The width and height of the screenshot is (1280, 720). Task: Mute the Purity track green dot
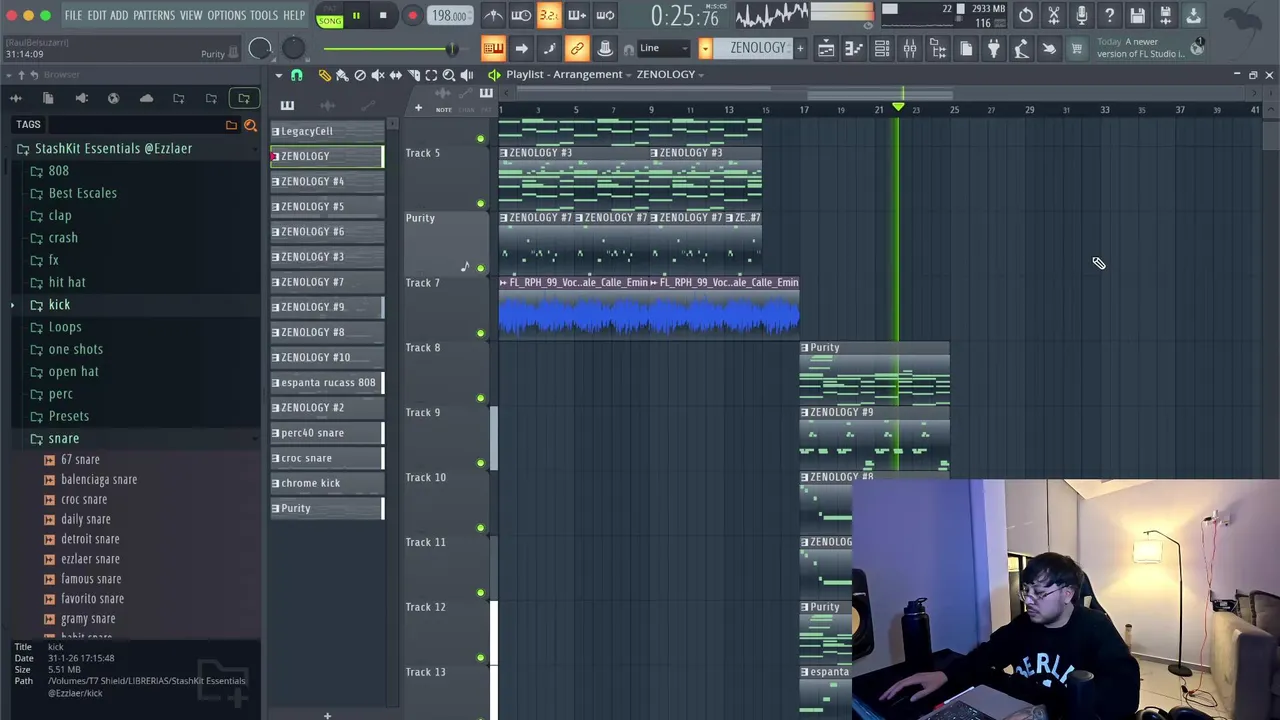point(480,268)
